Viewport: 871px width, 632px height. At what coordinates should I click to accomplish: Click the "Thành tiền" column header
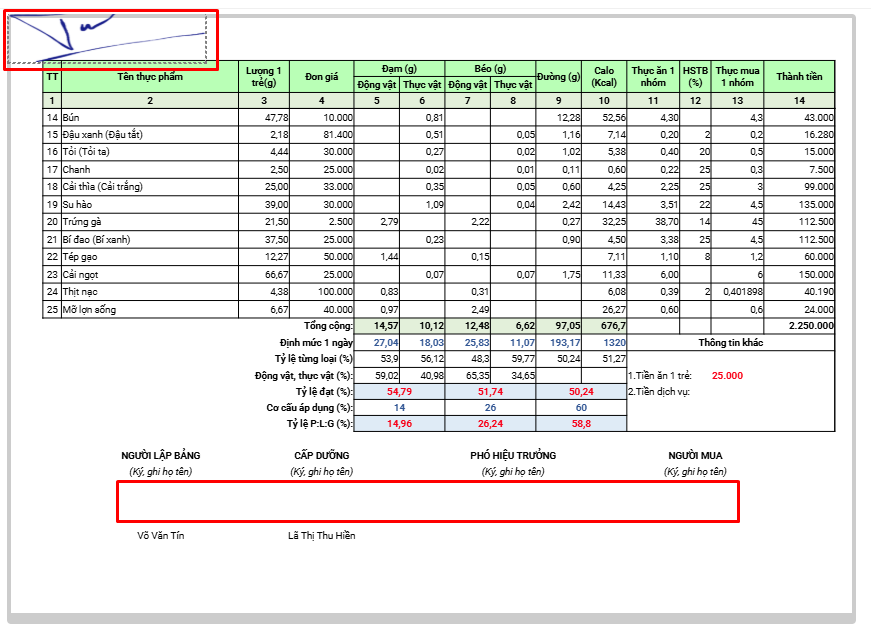point(799,77)
